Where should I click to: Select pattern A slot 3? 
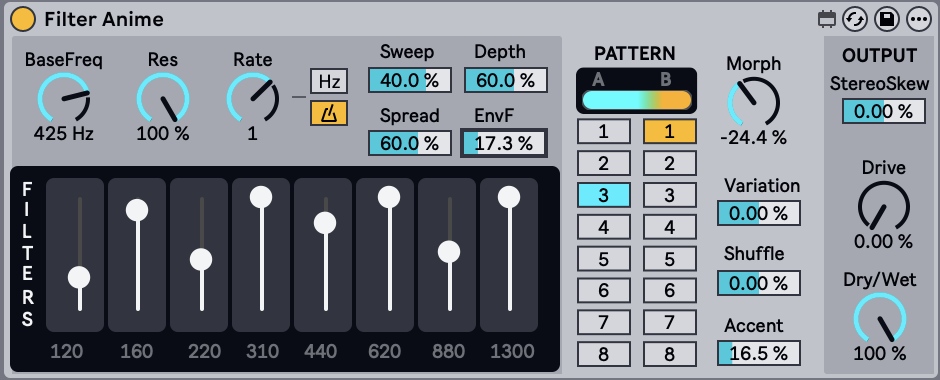pos(604,195)
